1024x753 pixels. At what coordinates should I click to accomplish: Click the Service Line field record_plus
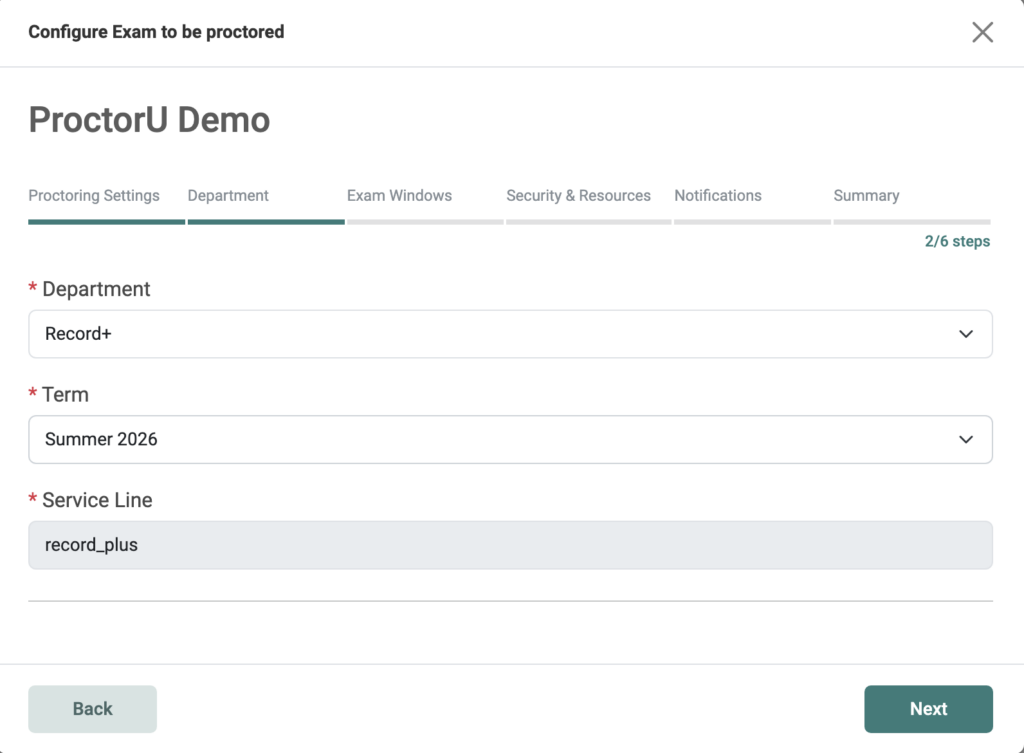(511, 545)
